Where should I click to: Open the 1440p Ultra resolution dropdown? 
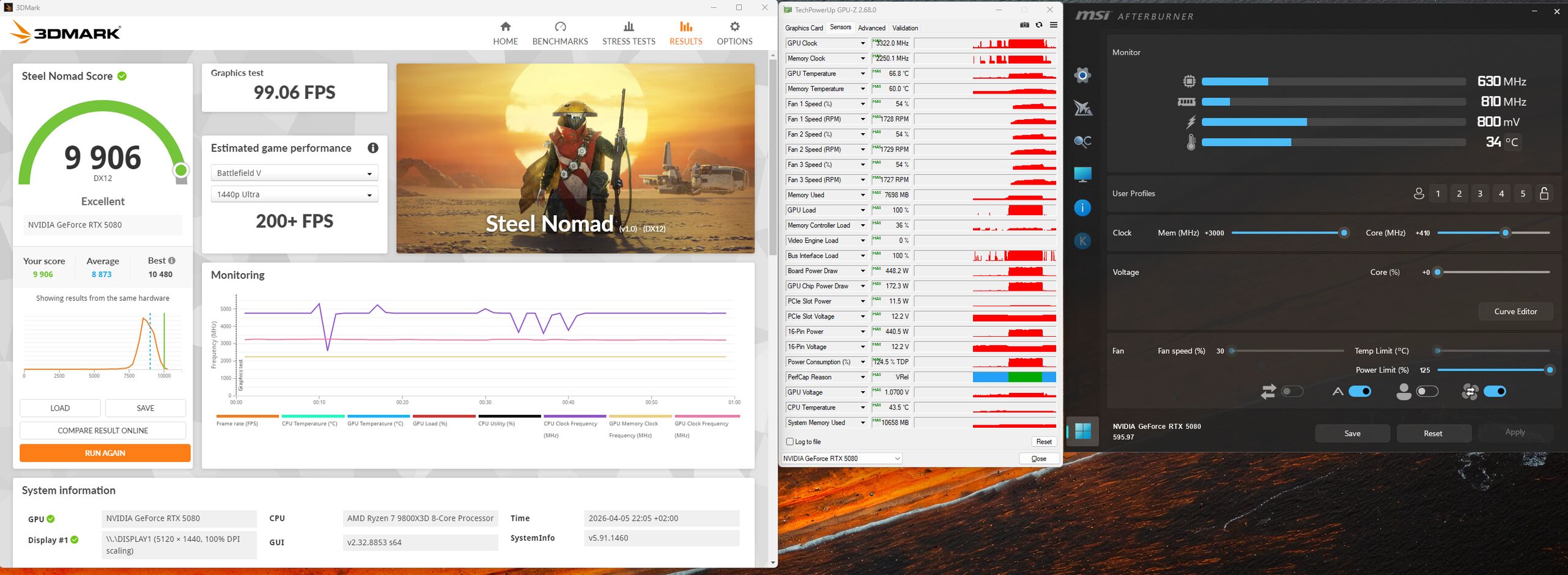tap(294, 194)
